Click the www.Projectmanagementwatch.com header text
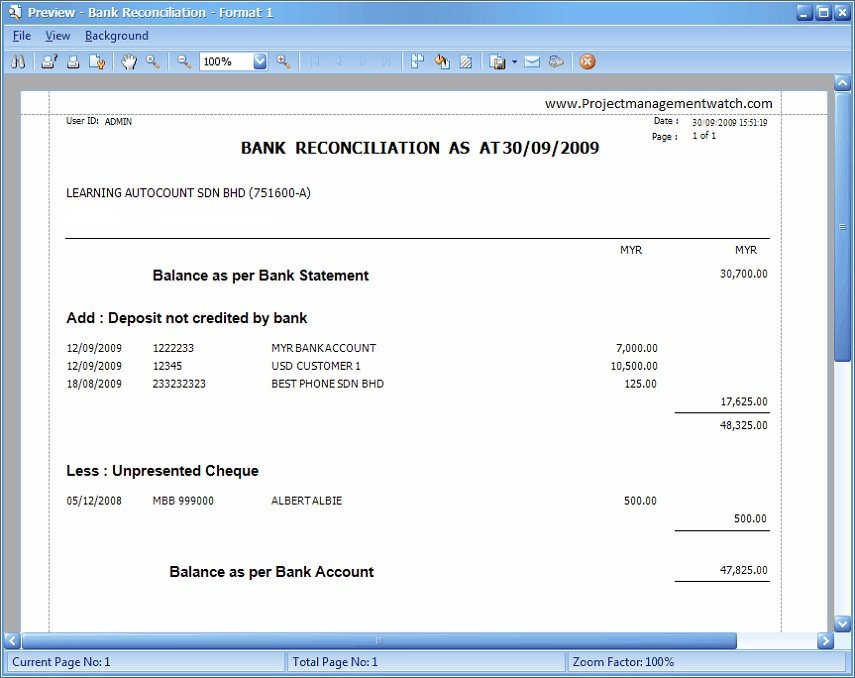The image size is (855, 678). [659, 104]
